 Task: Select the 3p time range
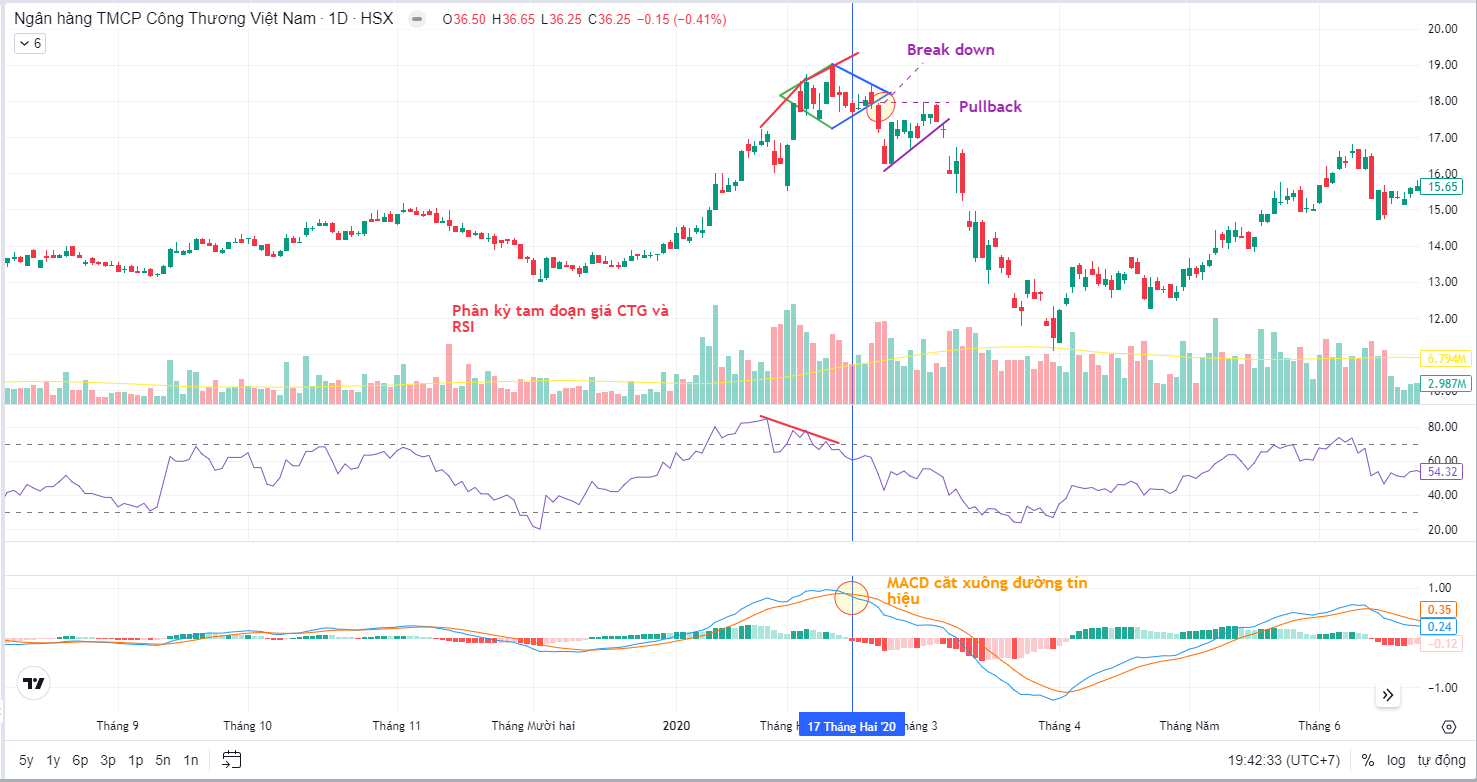pyautogui.click(x=108, y=760)
